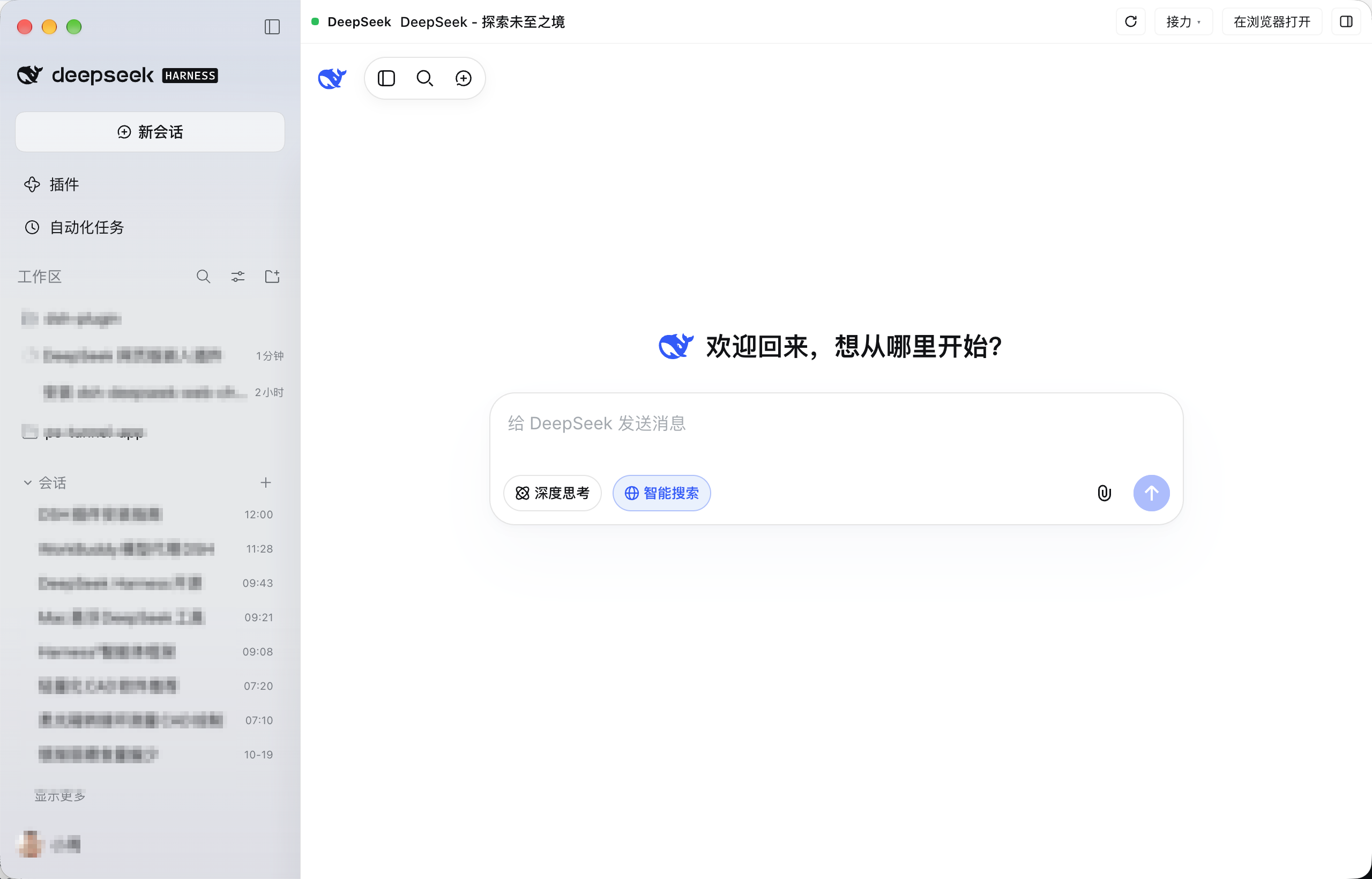Open the search chats magnifier icon
Image resolution: width=1372 pixels, height=879 pixels.
[424, 78]
